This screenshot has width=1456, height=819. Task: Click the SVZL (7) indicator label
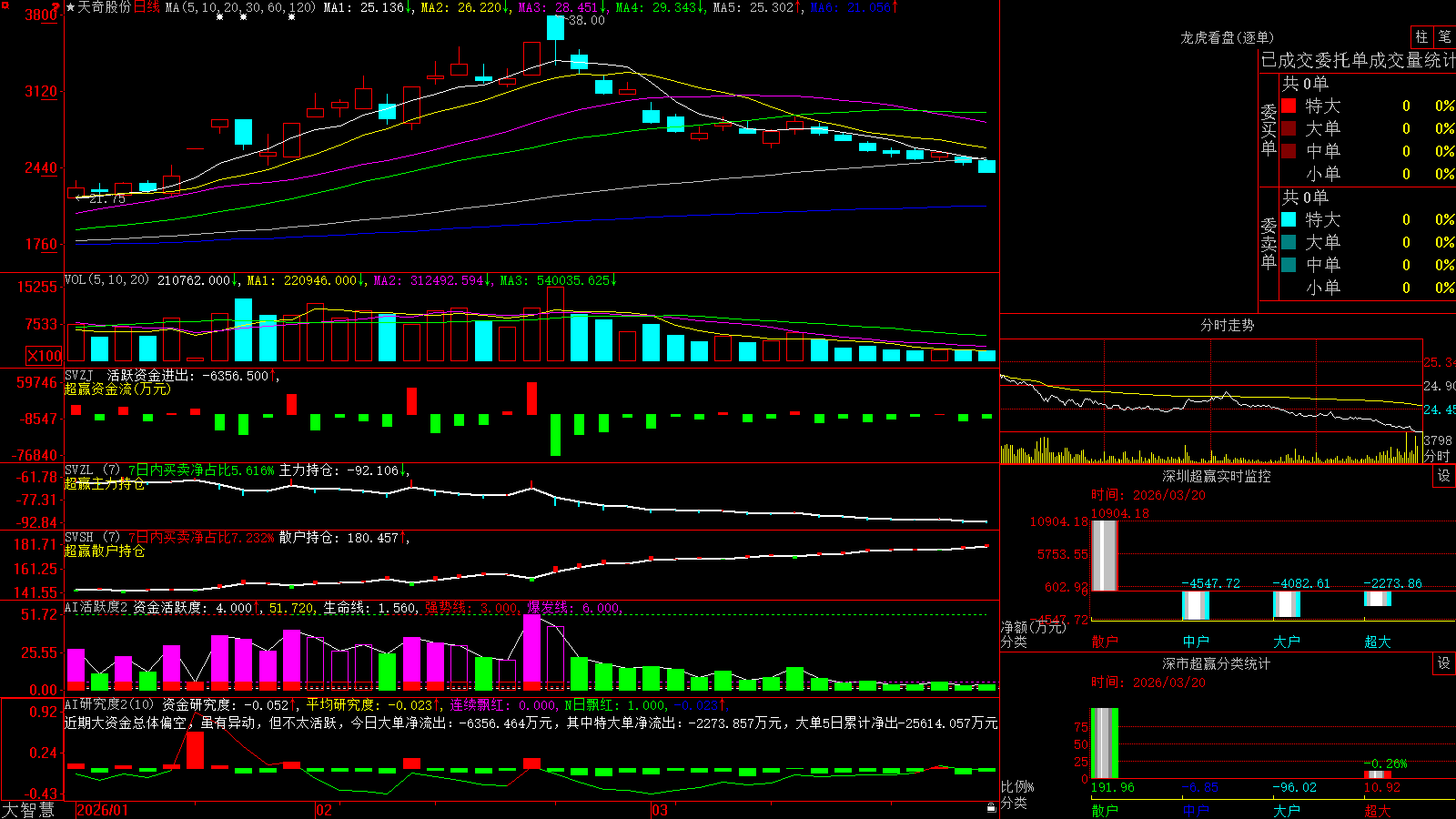[x=92, y=470]
